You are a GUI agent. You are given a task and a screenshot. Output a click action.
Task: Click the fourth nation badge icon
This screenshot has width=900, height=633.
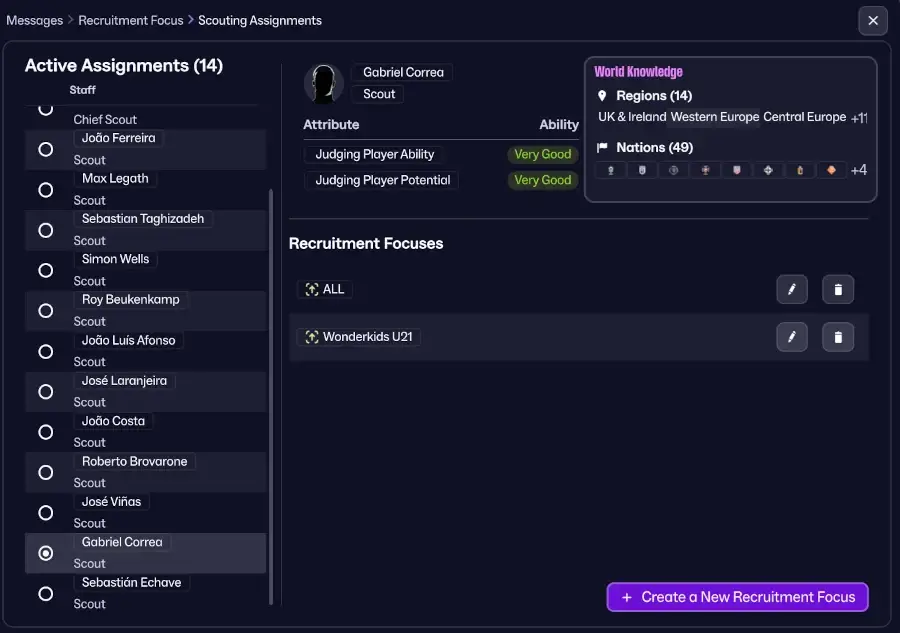point(705,170)
